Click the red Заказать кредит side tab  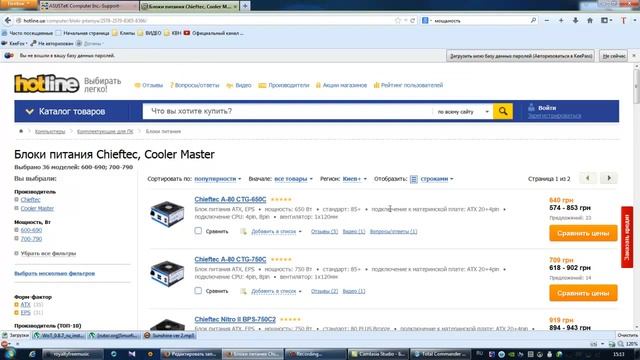tap(627, 237)
